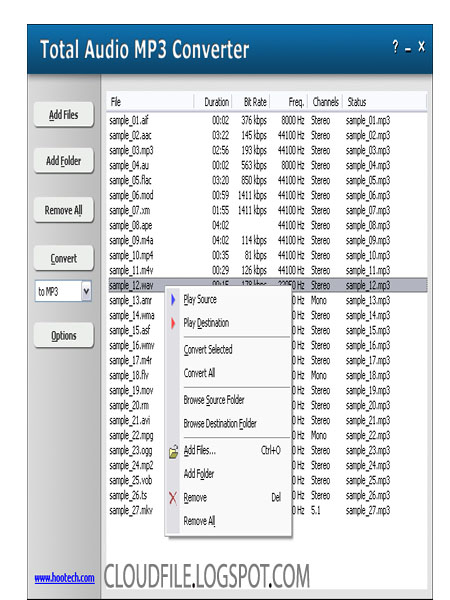Sort by the Bit Rate column header
450x600 pixels.
click(x=251, y=102)
